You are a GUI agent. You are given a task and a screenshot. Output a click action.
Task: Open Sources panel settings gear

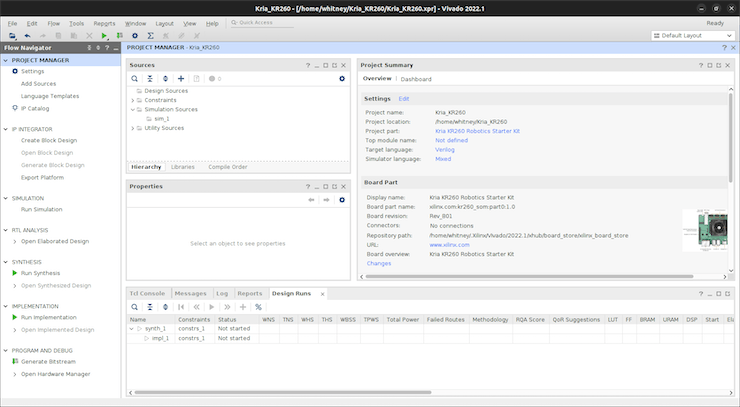coord(342,78)
